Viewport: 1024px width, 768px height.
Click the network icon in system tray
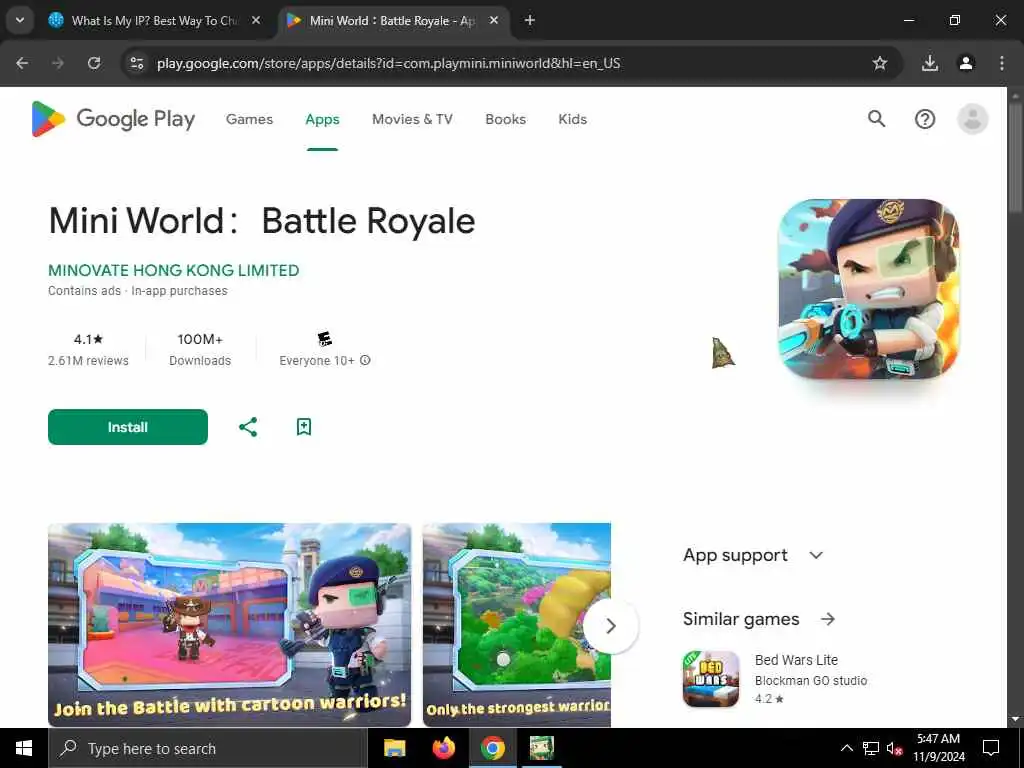click(871, 748)
